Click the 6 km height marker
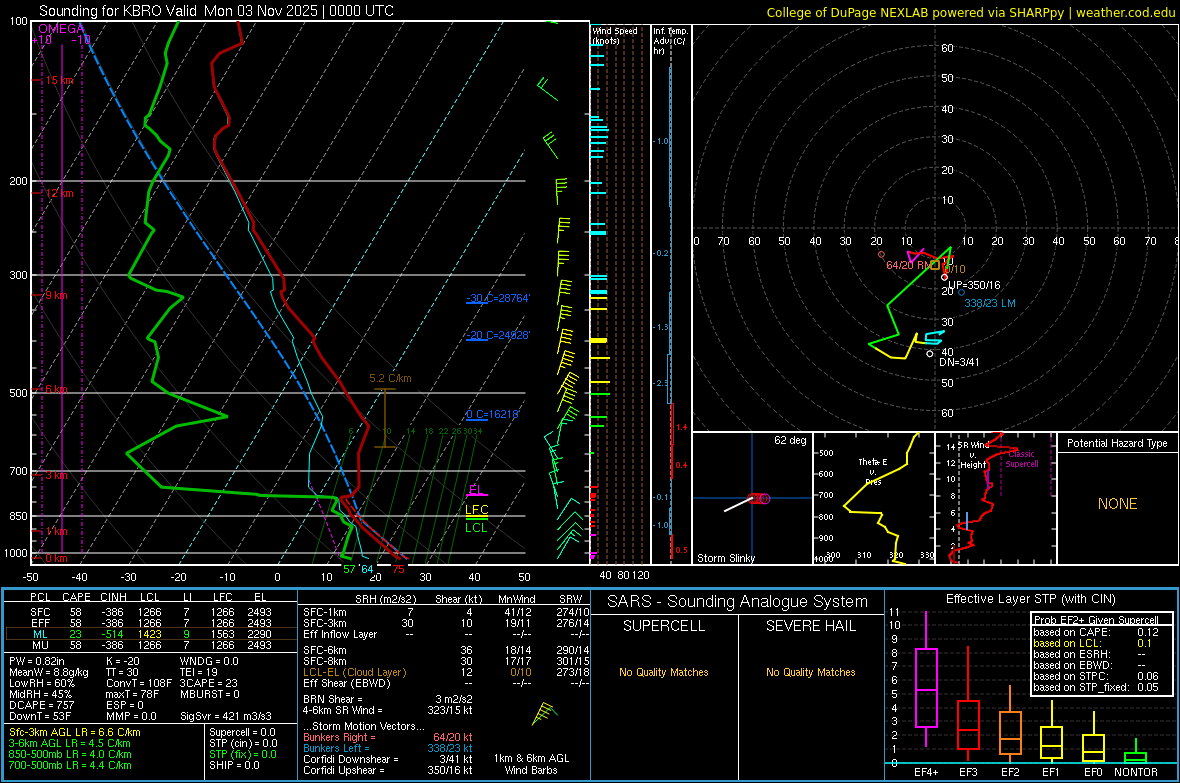Screen dimensions: 1180x783 [x=56, y=389]
